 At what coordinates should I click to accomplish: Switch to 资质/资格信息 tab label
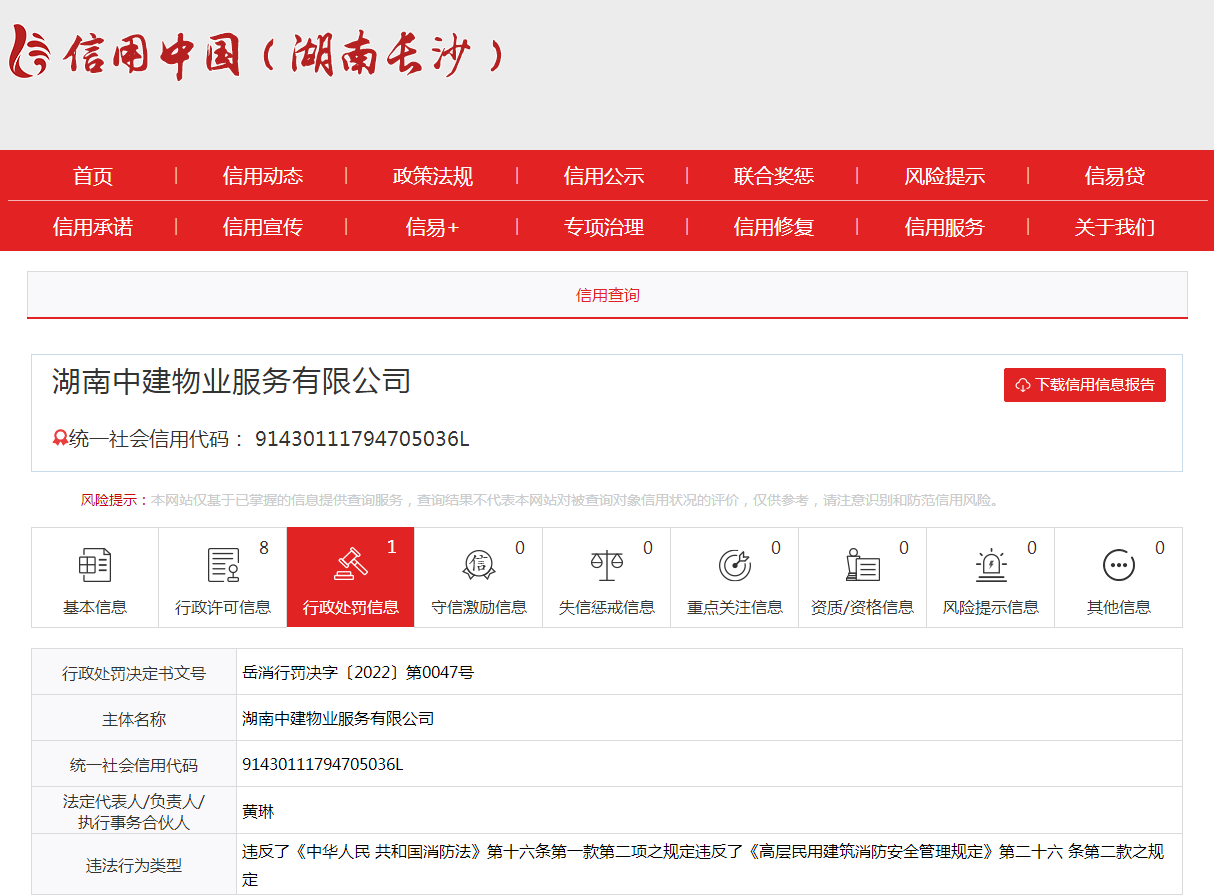click(x=862, y=607)
